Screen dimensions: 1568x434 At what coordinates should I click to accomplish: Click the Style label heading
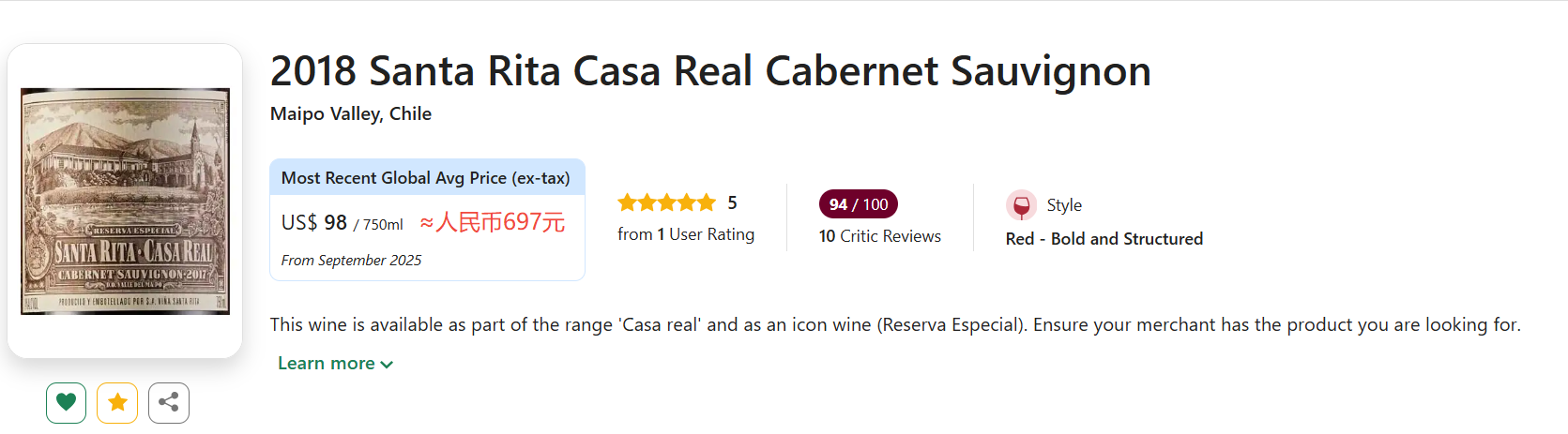tap(1064, 205)
